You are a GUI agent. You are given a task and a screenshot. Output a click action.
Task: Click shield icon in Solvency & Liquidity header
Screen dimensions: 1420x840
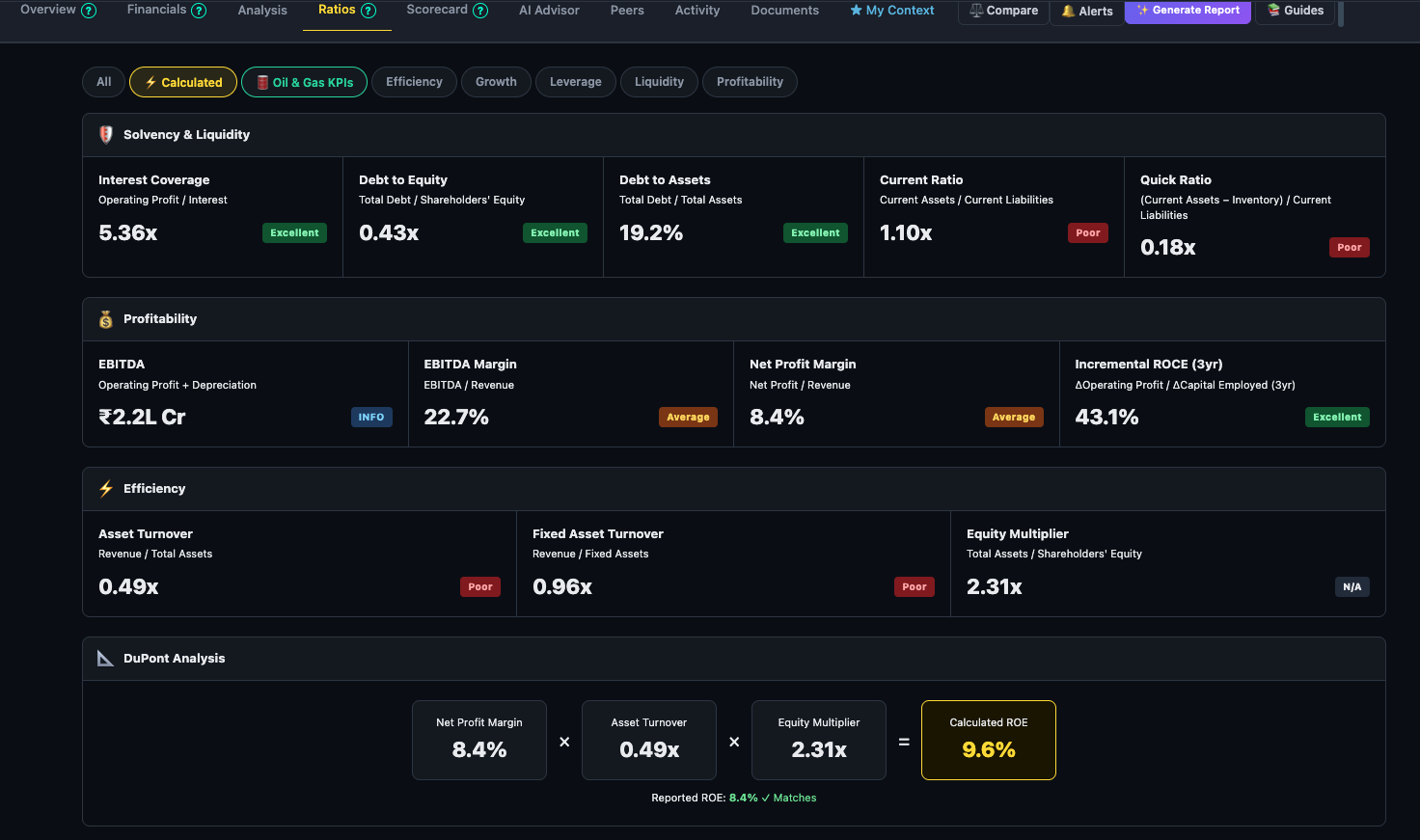106,135
